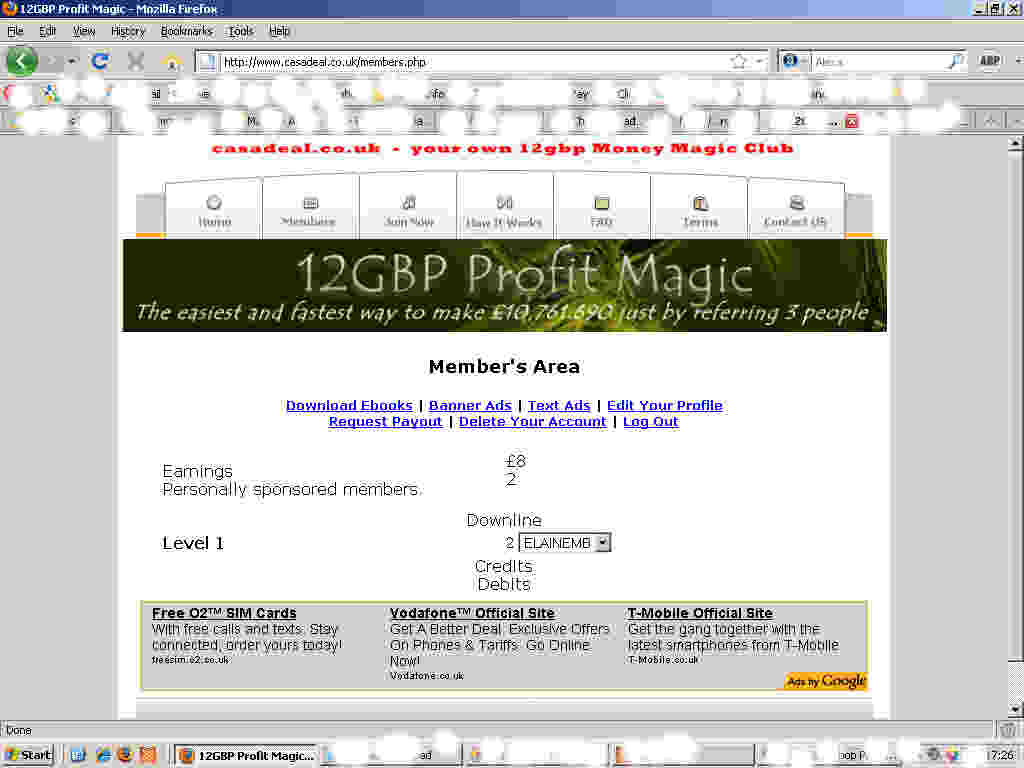The height and width of the screenshot is (768, 1024).
Task: Click the Edit Your Profile link
Action: [665, 406]
